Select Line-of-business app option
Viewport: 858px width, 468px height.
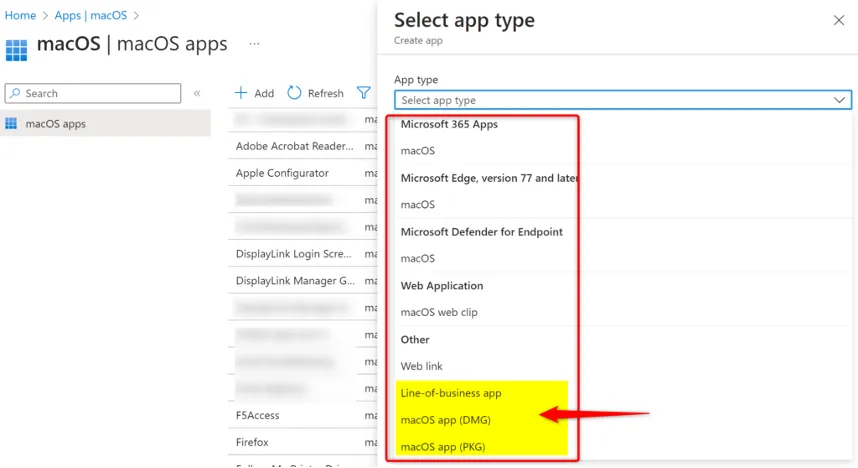point(450,393)
